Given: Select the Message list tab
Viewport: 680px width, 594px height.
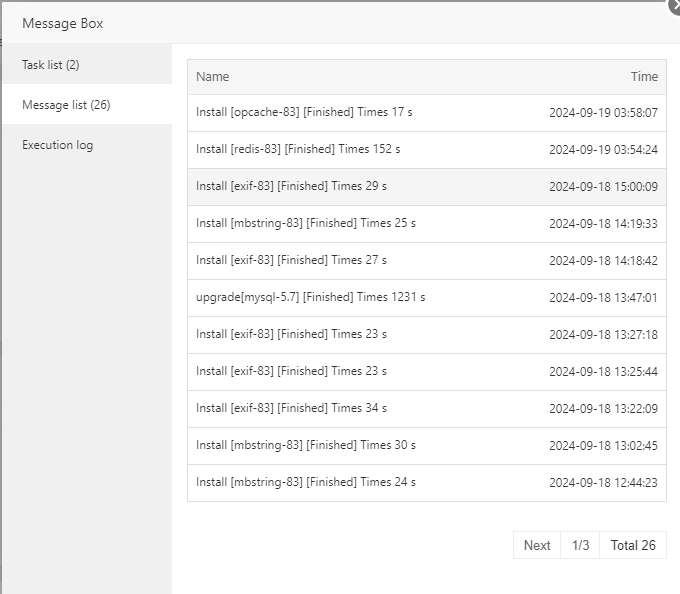Looking at the screenshot, I should pyautogui.click(x=66, y=105).
